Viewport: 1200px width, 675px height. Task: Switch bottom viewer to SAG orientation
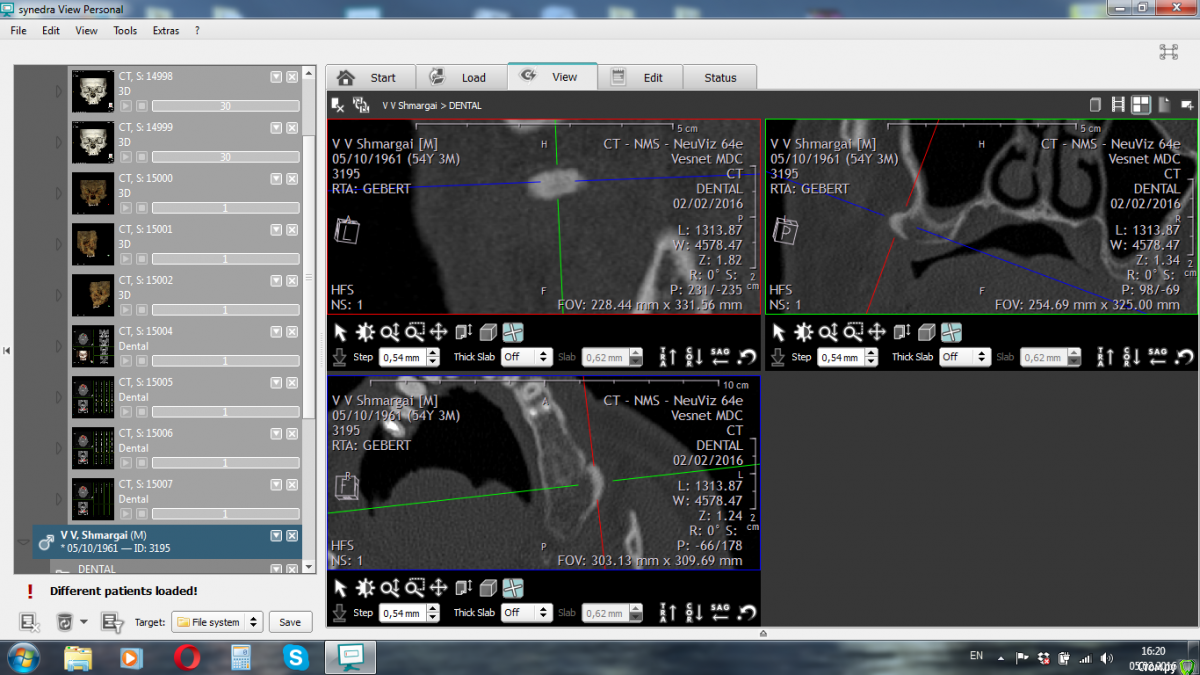[720, 612]
